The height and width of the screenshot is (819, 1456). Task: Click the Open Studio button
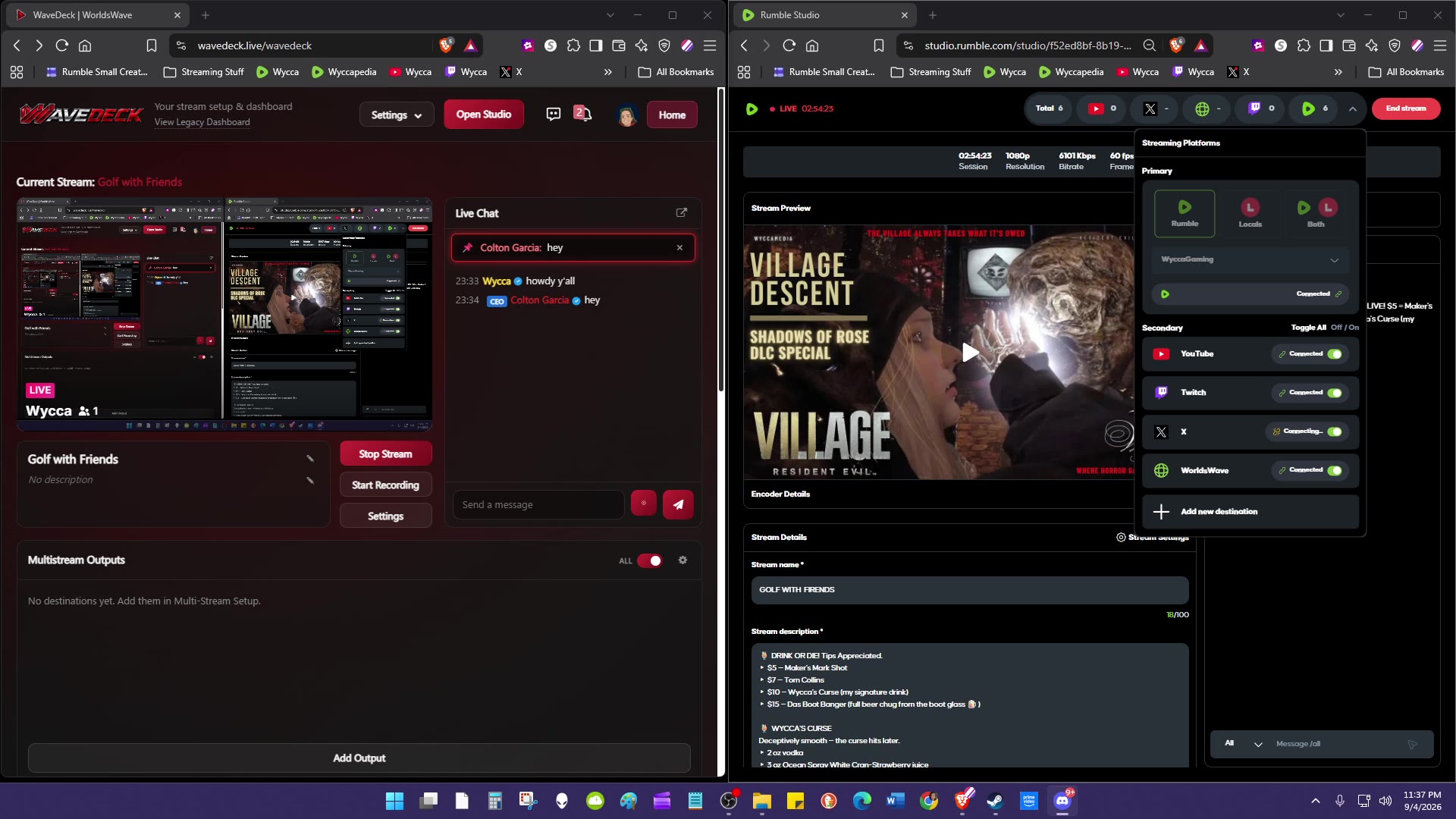pos(484,115)
